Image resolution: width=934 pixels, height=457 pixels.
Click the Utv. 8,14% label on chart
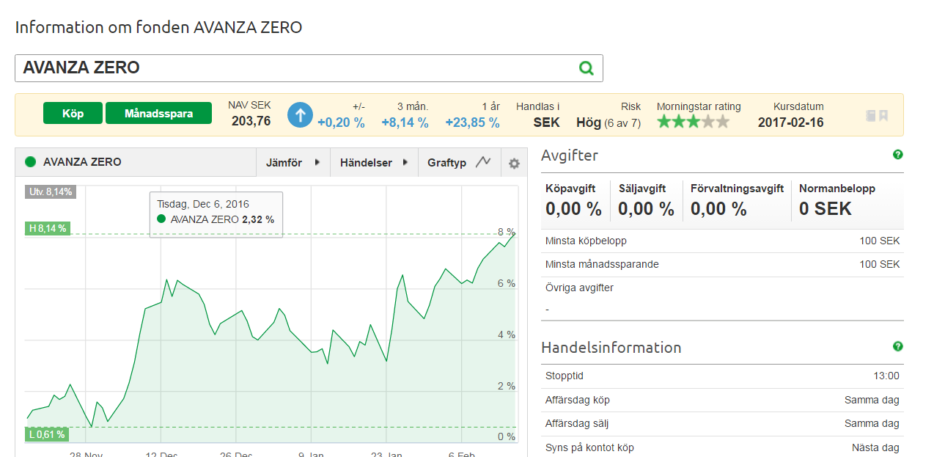[51, 192]
